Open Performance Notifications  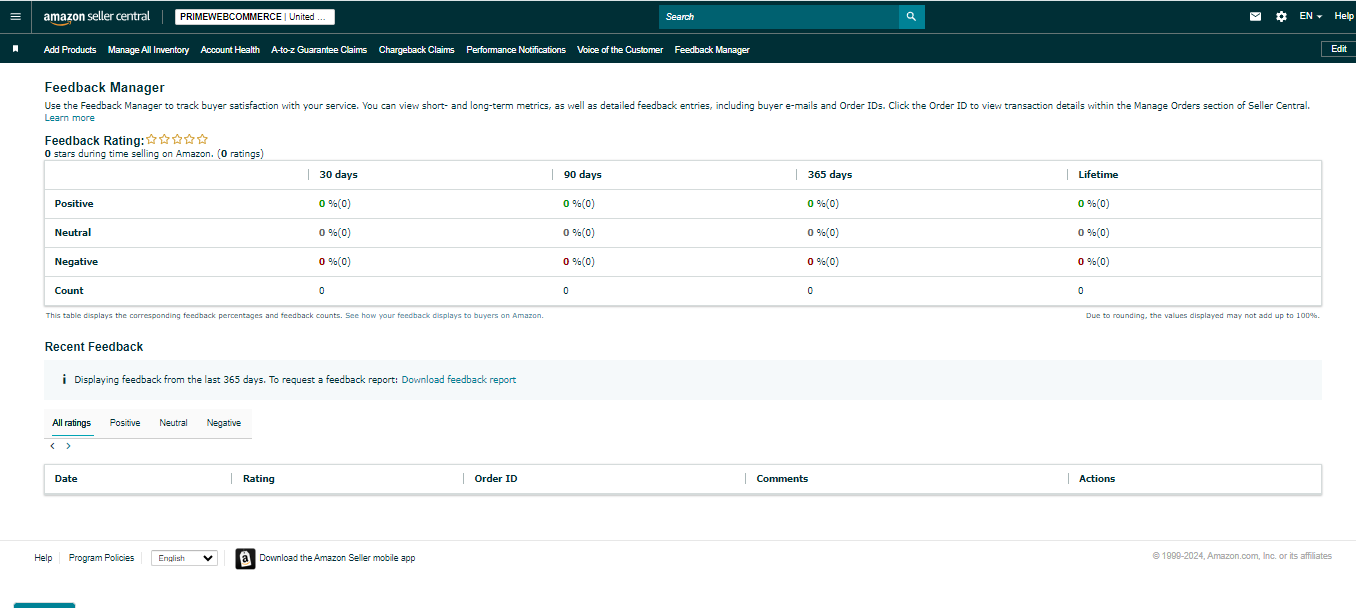coord(516,50)
